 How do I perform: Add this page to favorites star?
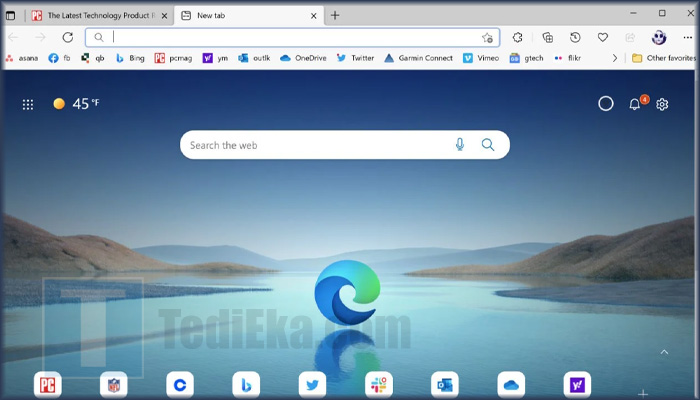click(487, 38)
